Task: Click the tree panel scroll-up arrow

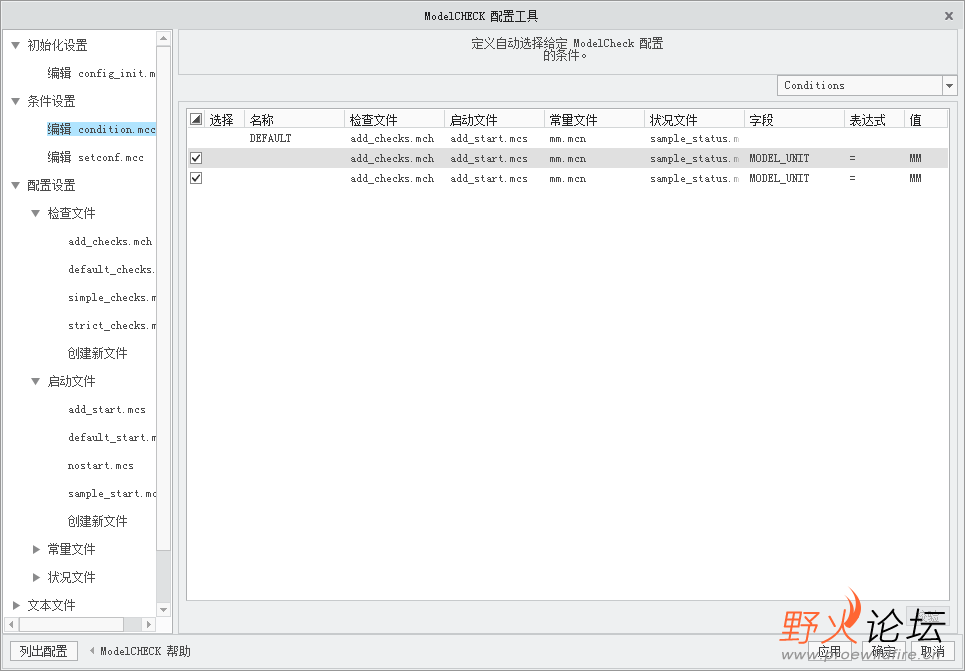Action: (163, 38)
